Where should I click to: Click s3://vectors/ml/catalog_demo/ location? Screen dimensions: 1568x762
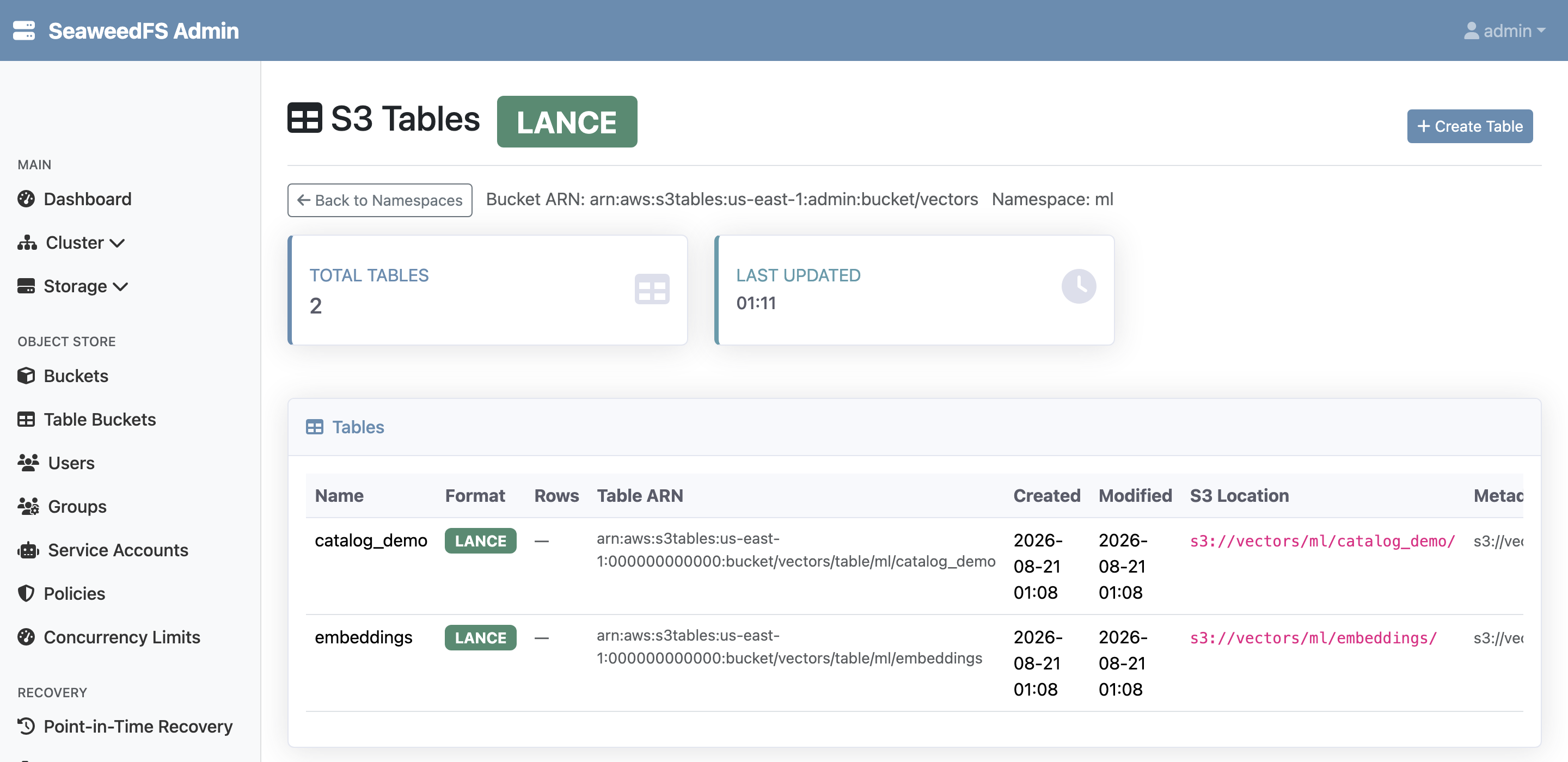(1322, 541)
